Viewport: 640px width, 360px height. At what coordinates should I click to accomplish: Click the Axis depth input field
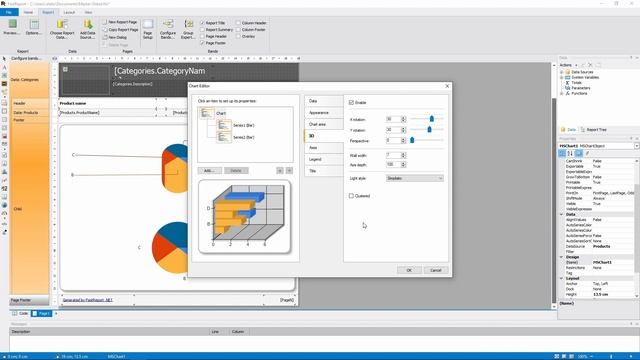click(393, 164)
